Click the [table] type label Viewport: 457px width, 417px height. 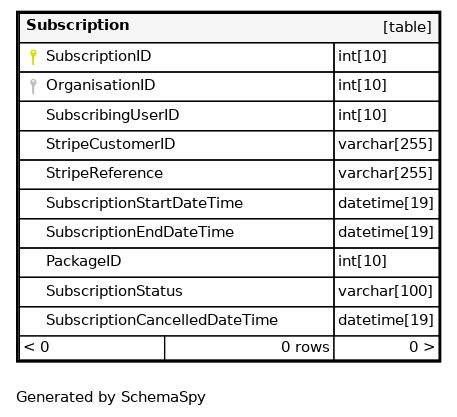pos(407,27)
